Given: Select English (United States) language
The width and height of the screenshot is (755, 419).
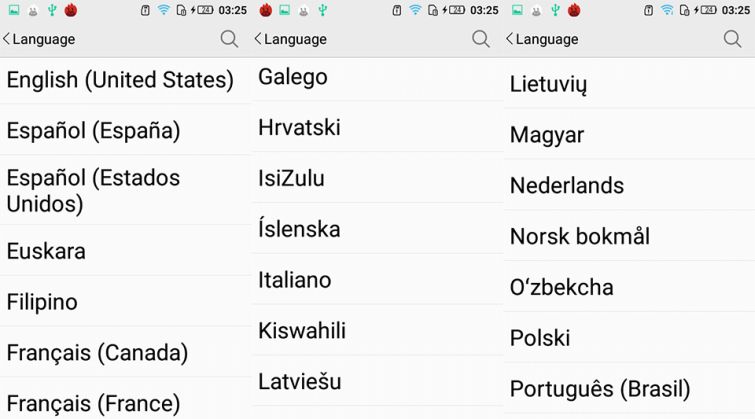Looking at the screenshot, I should (126, 80).
